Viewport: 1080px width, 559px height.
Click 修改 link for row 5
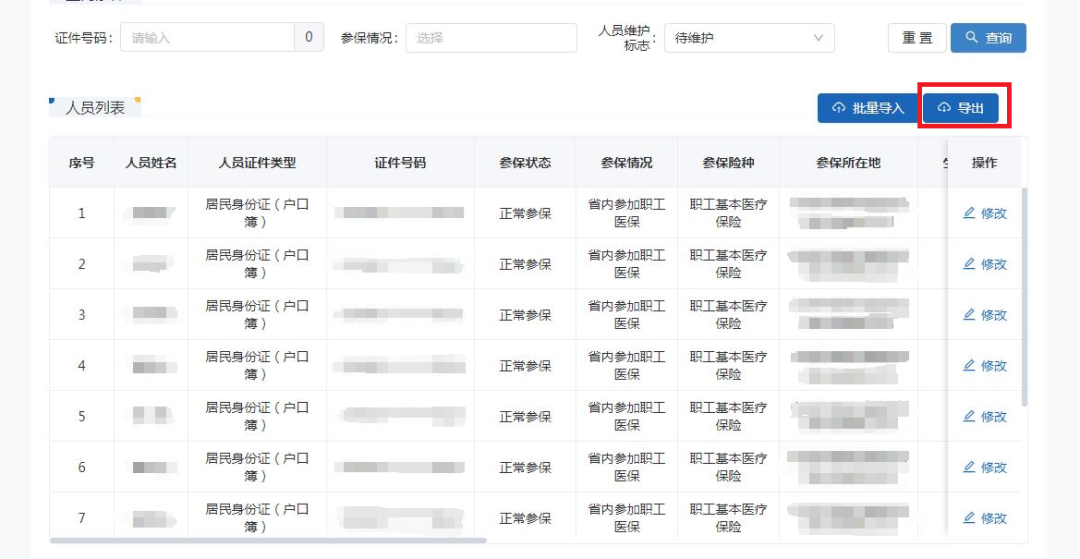[x=985, y=416]
